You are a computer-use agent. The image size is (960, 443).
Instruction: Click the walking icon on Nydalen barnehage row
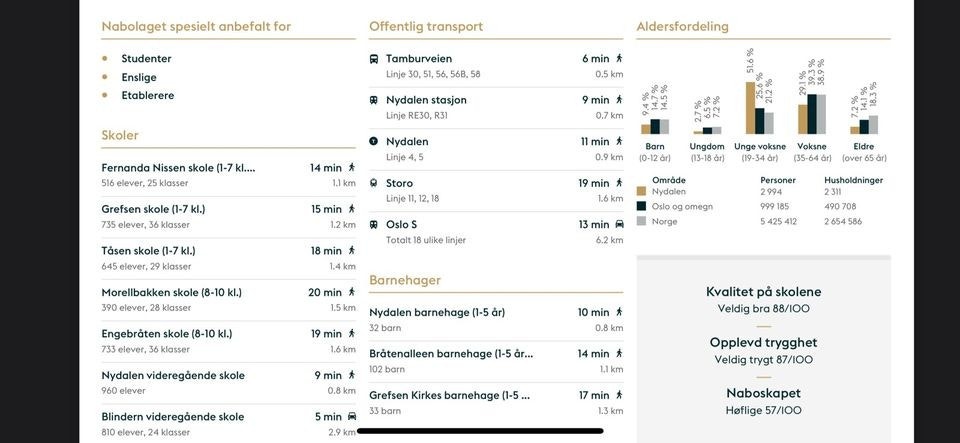click(619, 313)
